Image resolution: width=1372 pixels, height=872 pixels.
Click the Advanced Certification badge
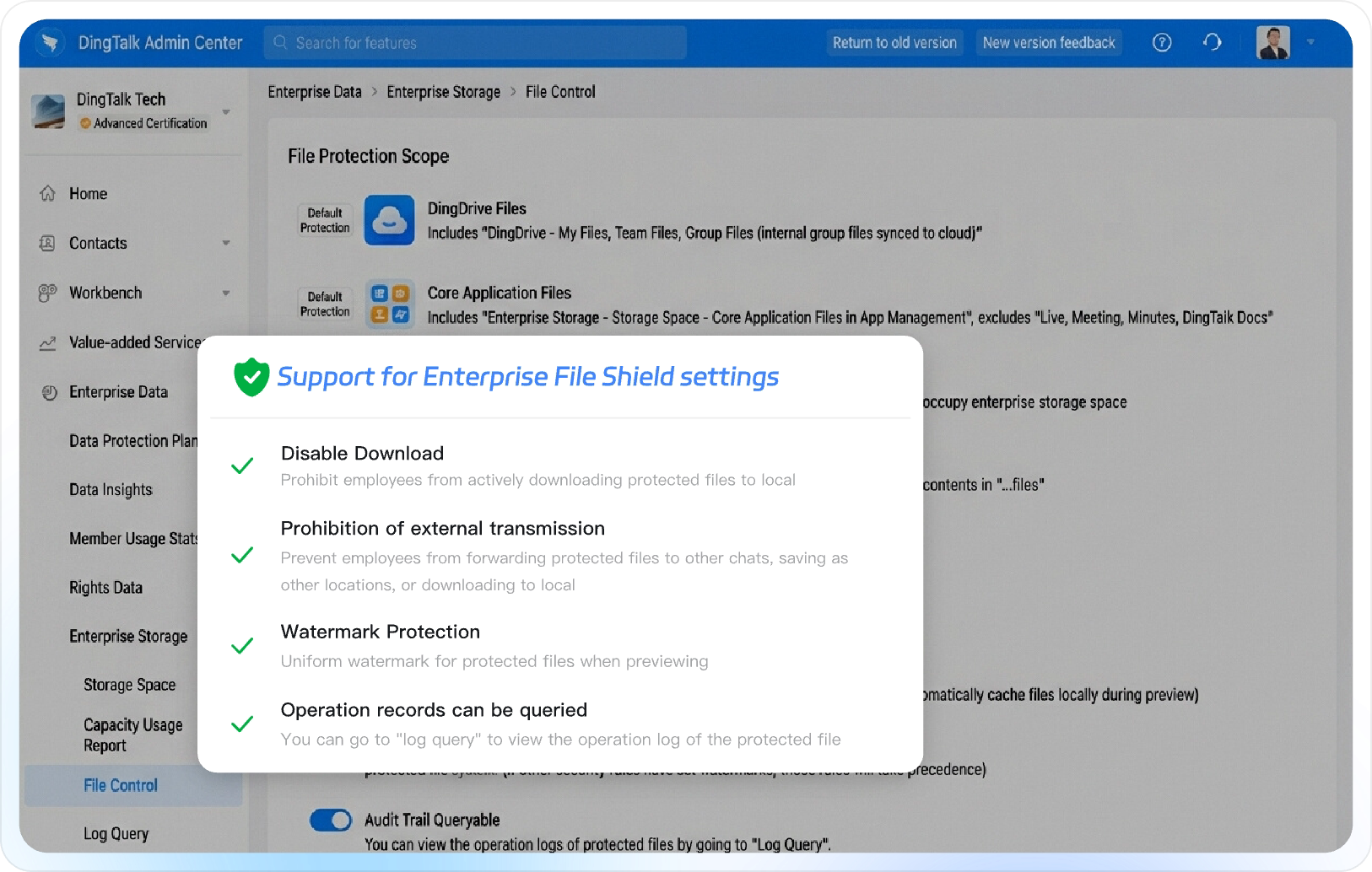coord(143,123)
